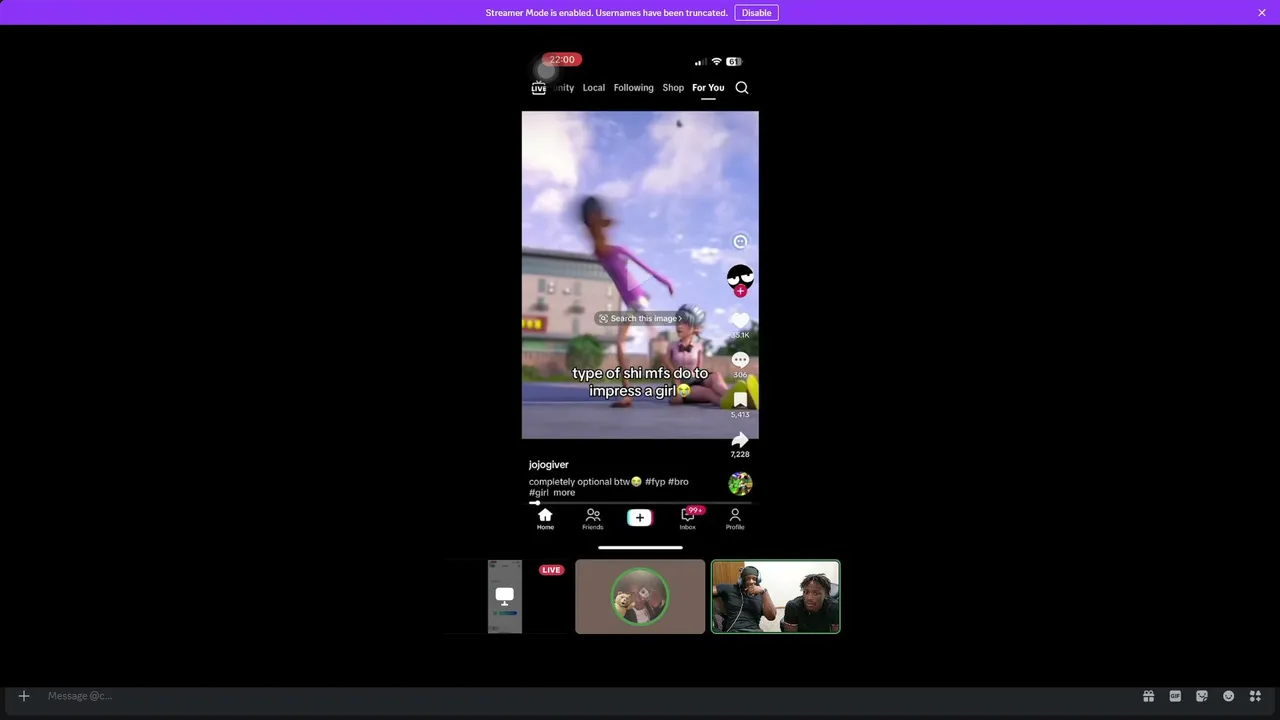Send a gift from chat bar

[x=1148, y=696]
